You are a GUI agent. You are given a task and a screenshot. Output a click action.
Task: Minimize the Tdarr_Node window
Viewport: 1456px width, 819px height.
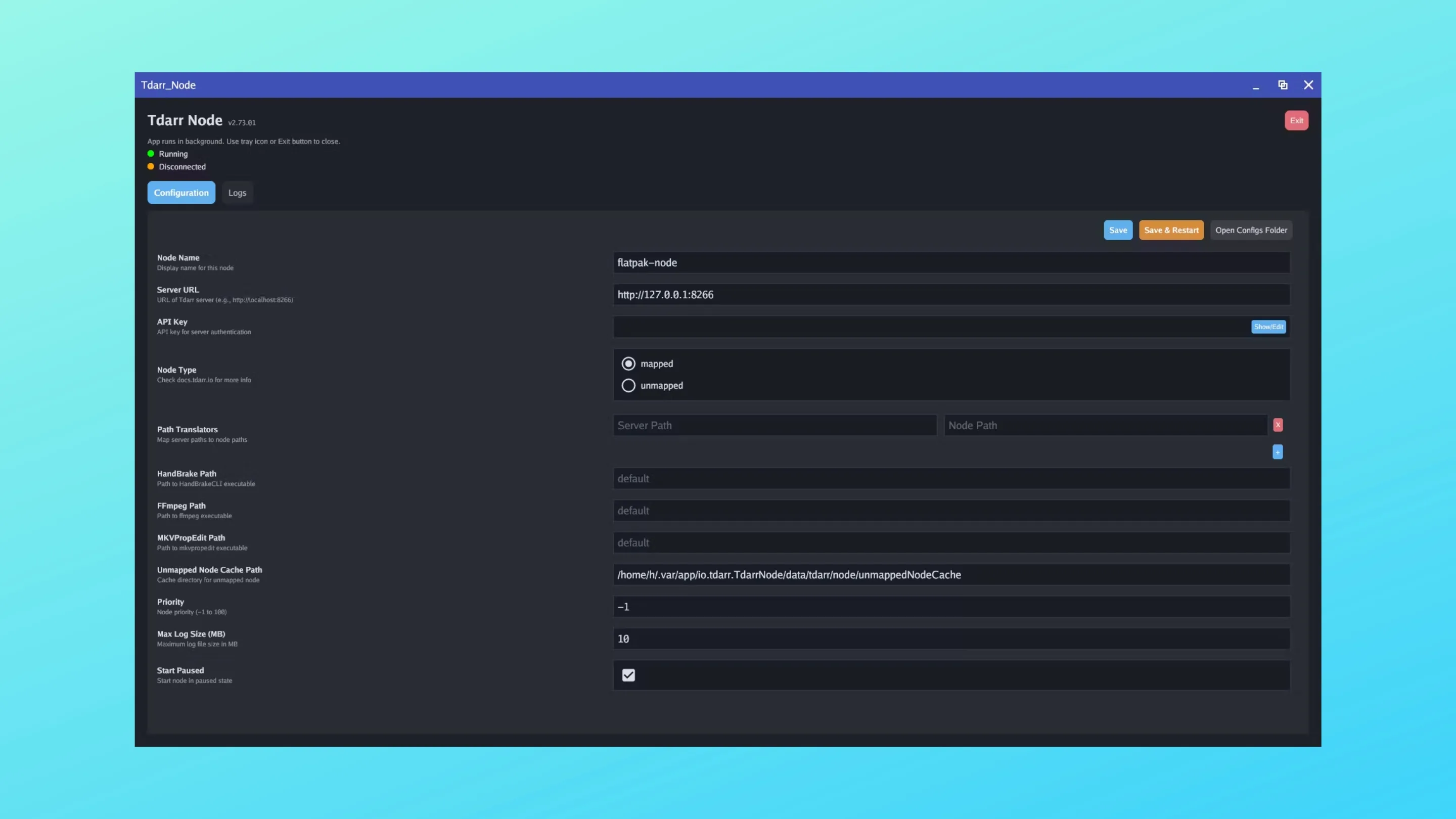pos(1255,85)
